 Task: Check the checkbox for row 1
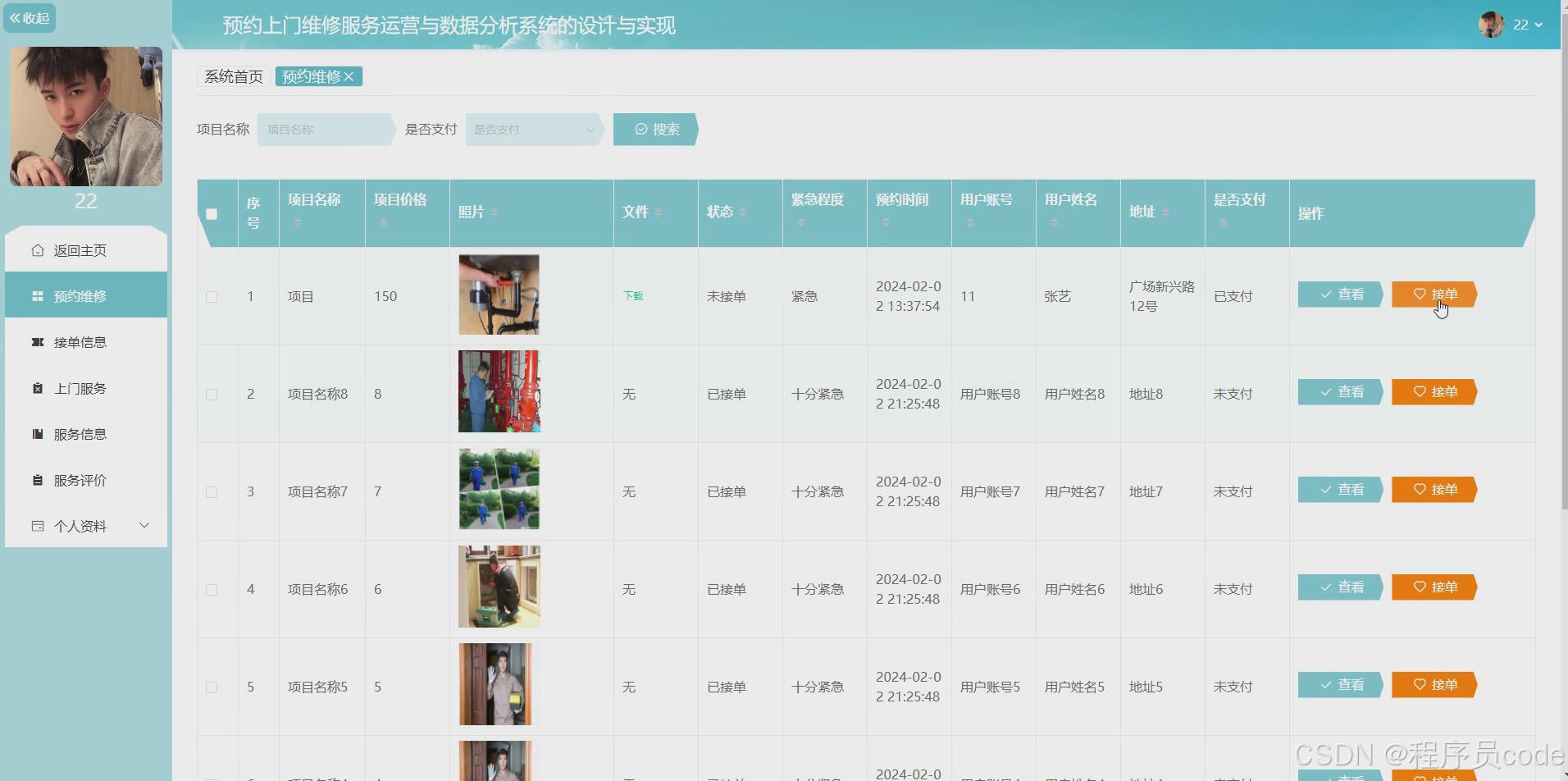tap(212, 297)
